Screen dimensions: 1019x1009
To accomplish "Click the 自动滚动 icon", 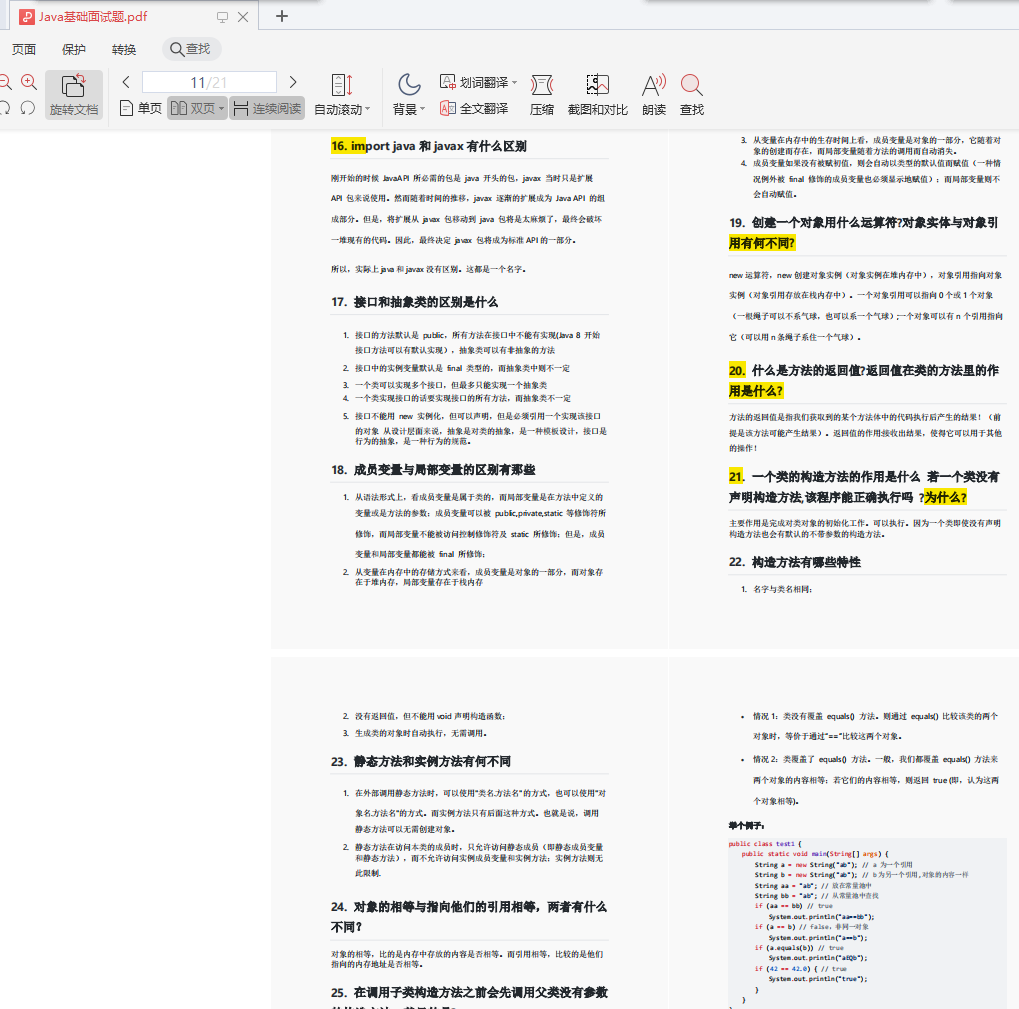I will tap(342, 85).
